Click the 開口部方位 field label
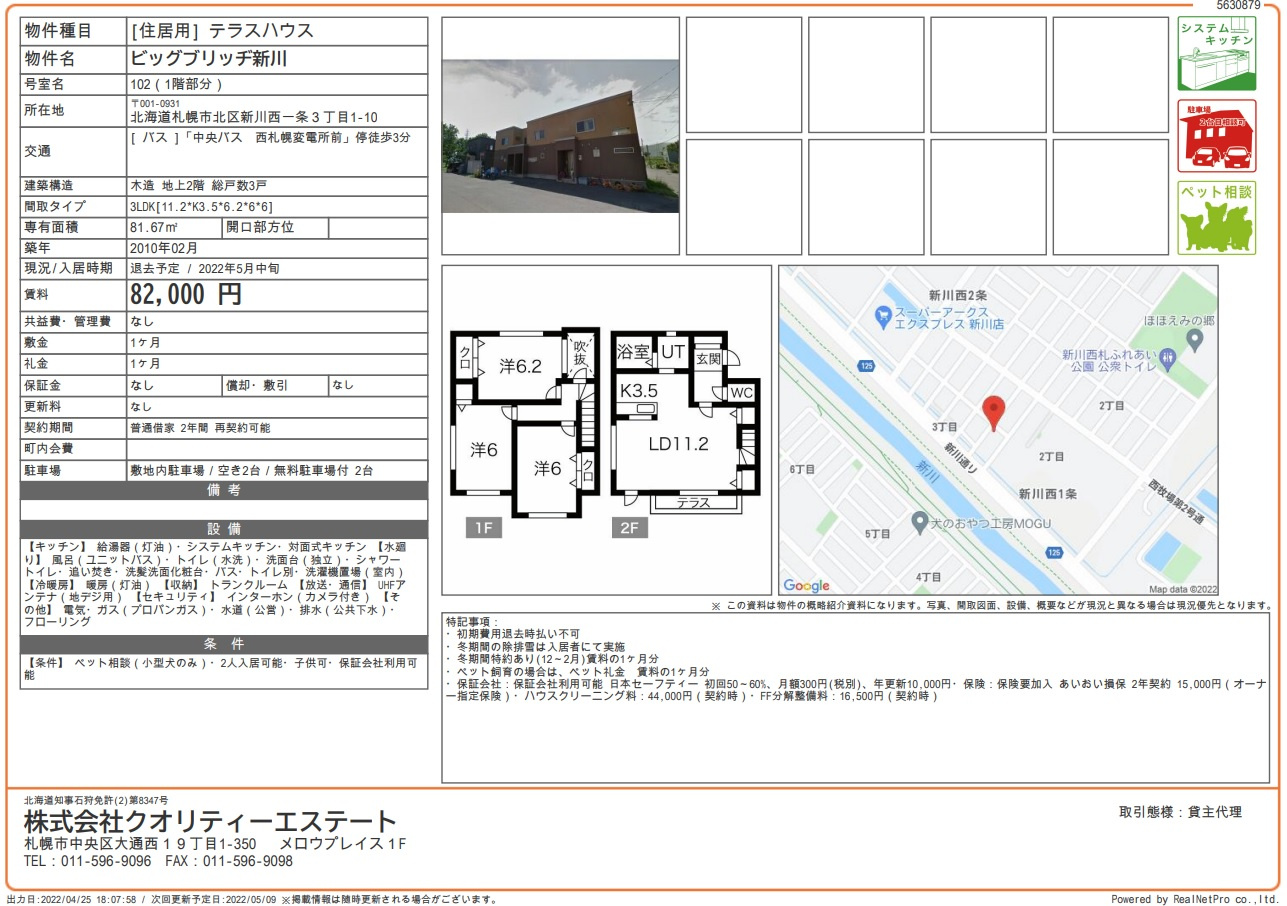Image resolution: width=1287 pixels, height=906 pixels. pos(260,227)
